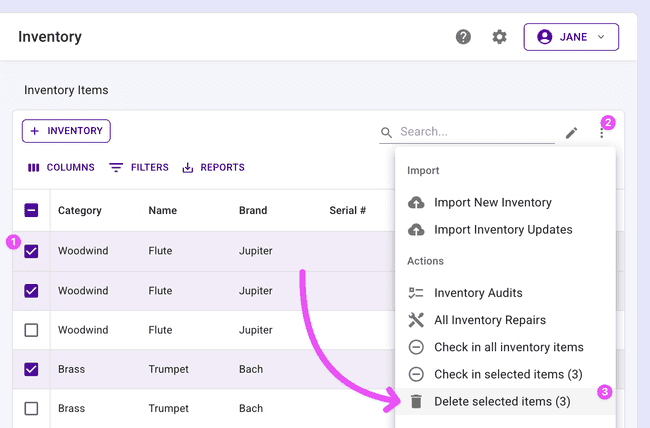
Task: Choose Check in selected items (3)
Action: [505, 374]
